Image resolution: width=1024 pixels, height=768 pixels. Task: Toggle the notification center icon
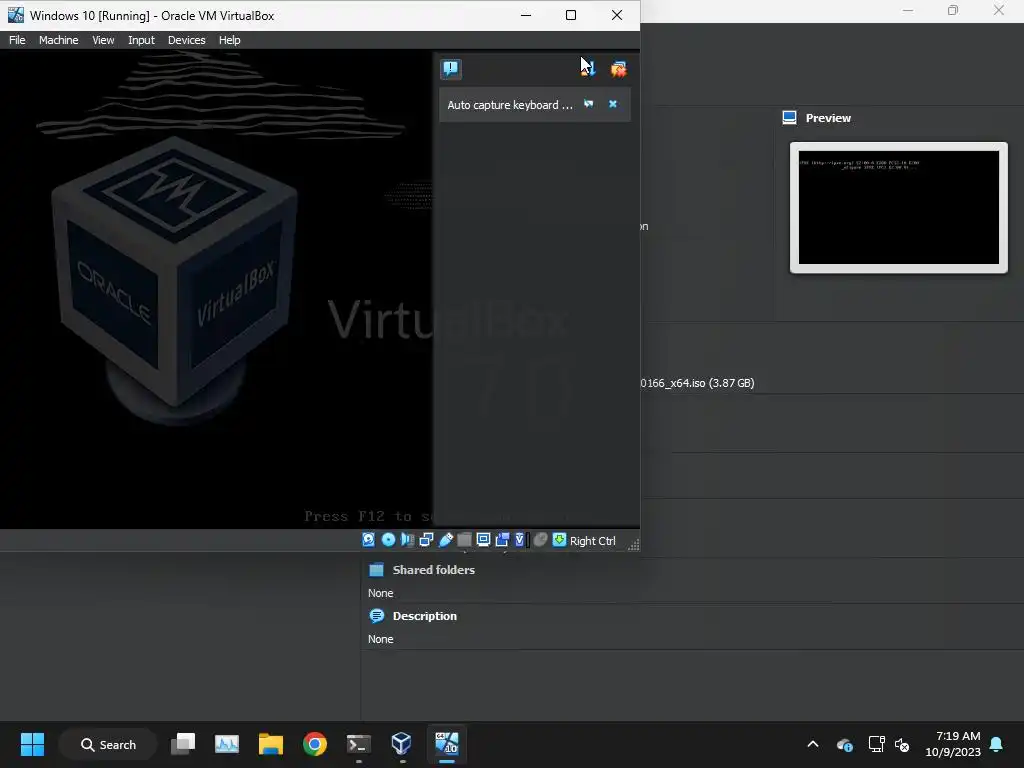tap(451, 69)
